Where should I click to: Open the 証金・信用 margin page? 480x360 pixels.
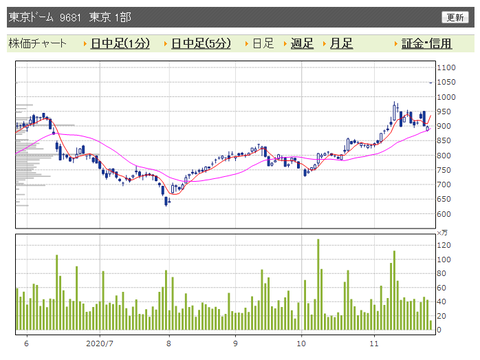(427, 44)
